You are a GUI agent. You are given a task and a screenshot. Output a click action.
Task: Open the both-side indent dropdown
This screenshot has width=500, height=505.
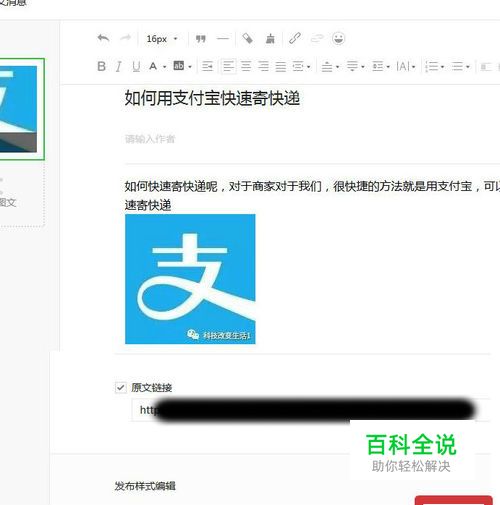tap(301, 66)
